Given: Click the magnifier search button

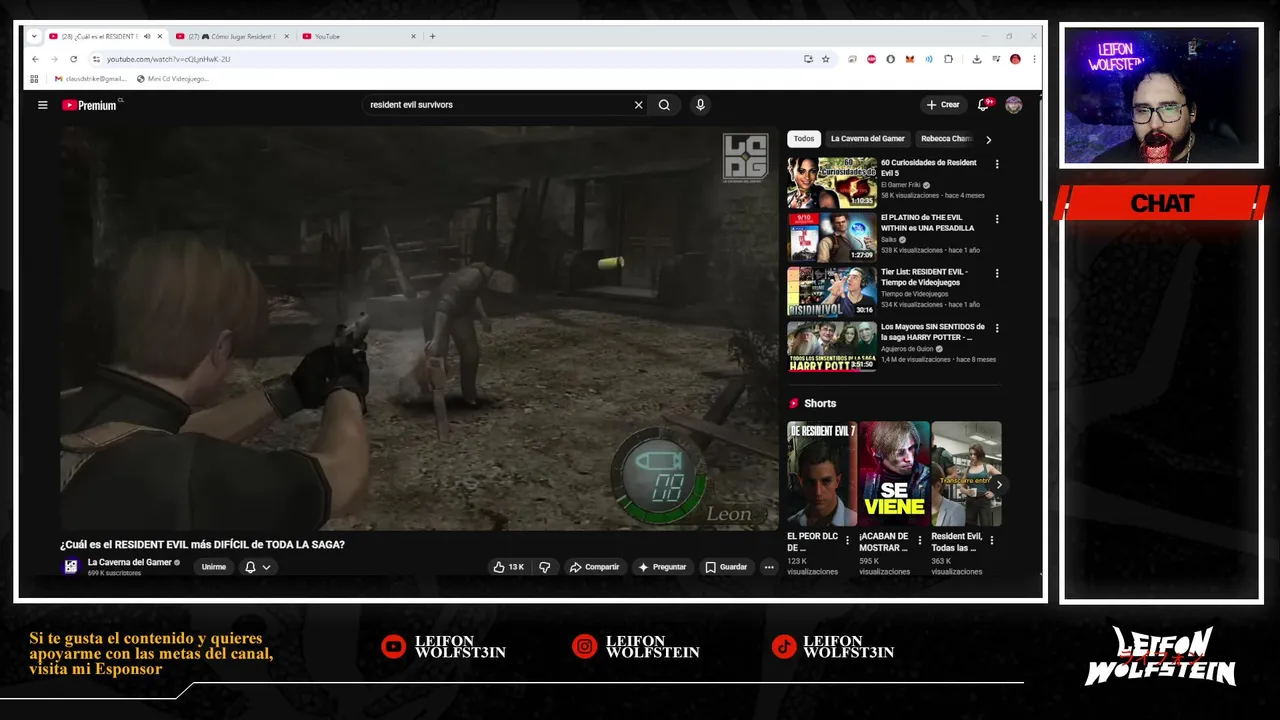Looking at the screenshot, I should [664, 105].
